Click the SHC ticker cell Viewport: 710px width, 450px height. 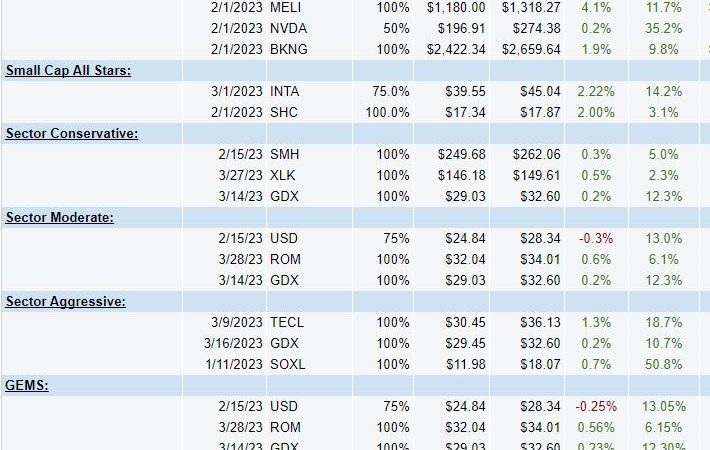click(x=283, y=112)
